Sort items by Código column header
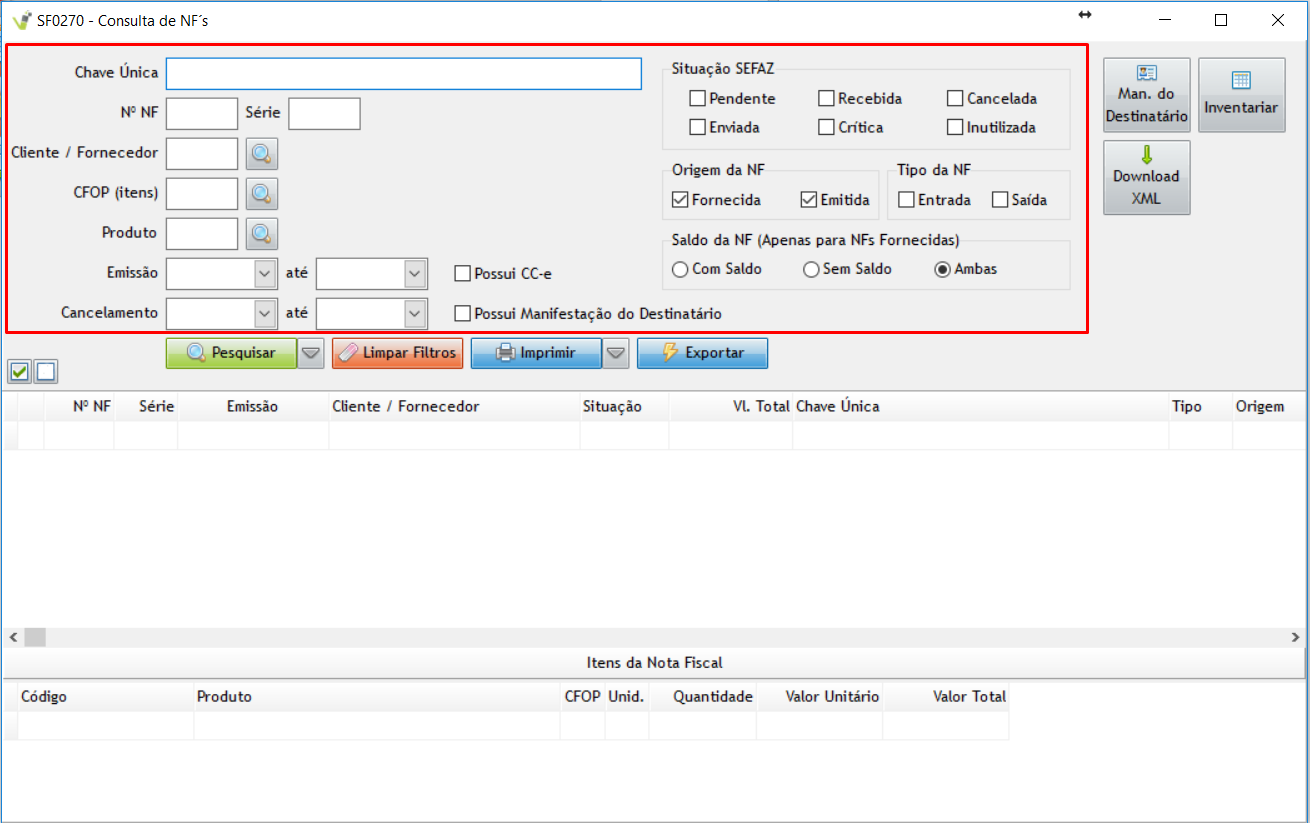 (106, 697)
